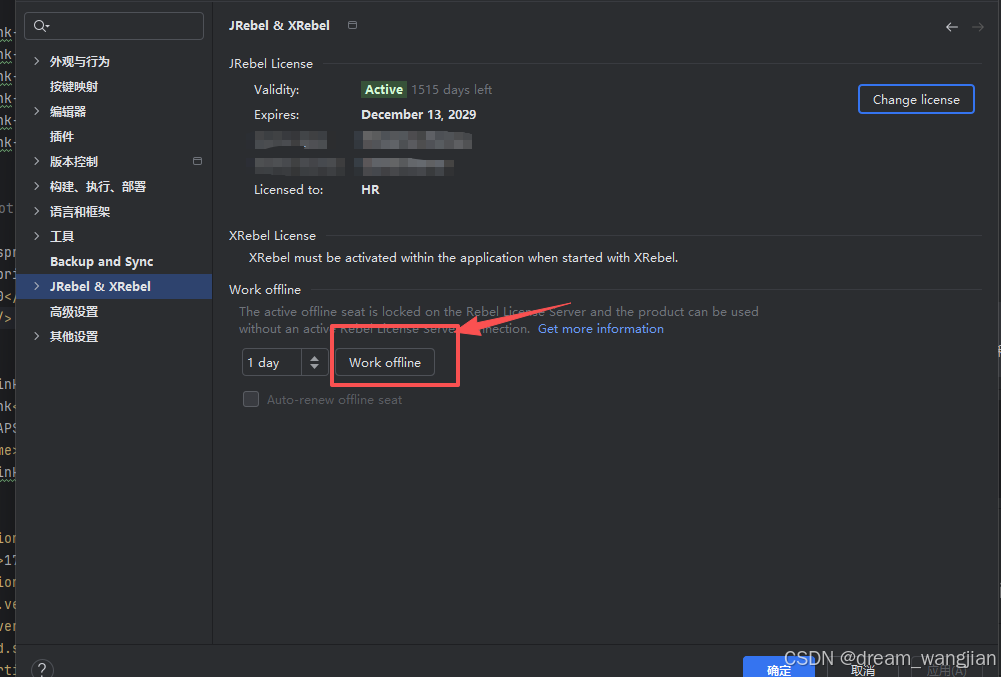Expand the 版本控制 tree node
This screenshot has height=677, width=1001.
pyautogui.click(x=36, y=161)
